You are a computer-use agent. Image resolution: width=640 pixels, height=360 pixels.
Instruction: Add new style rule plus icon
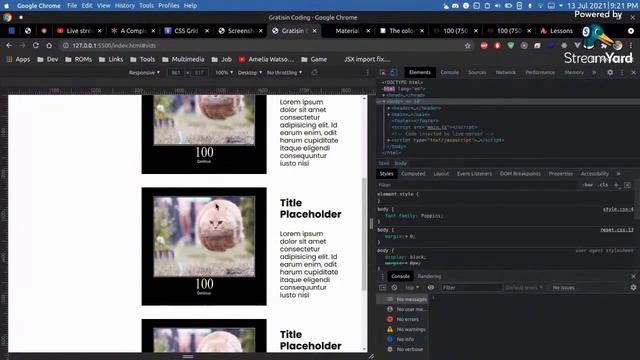point(616,185)
